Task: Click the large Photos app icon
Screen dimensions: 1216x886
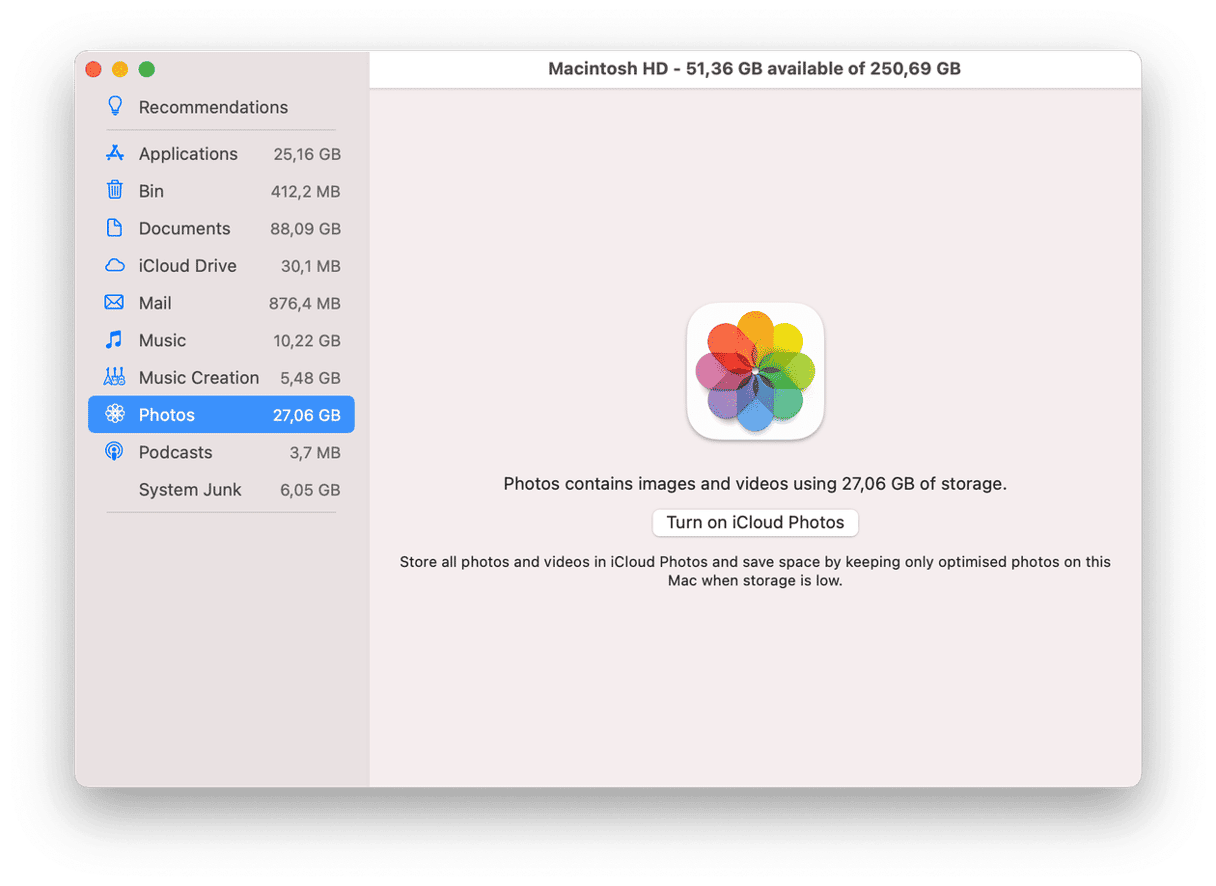Action: [755, 371]
